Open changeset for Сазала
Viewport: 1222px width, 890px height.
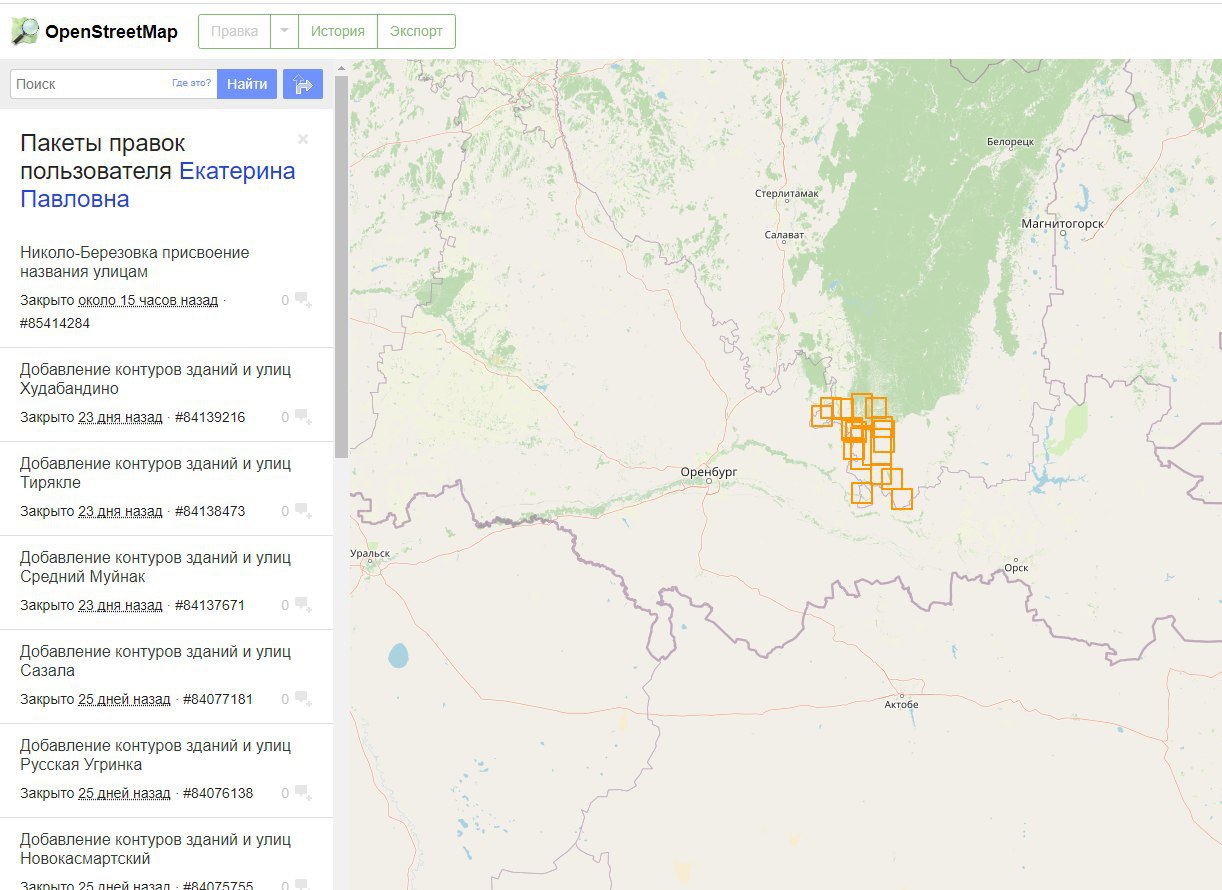click(156, 661)
